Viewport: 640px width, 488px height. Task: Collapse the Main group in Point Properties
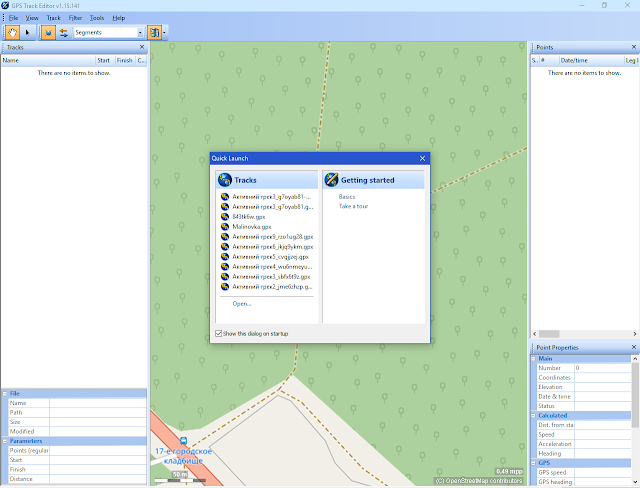click(533, 359)
